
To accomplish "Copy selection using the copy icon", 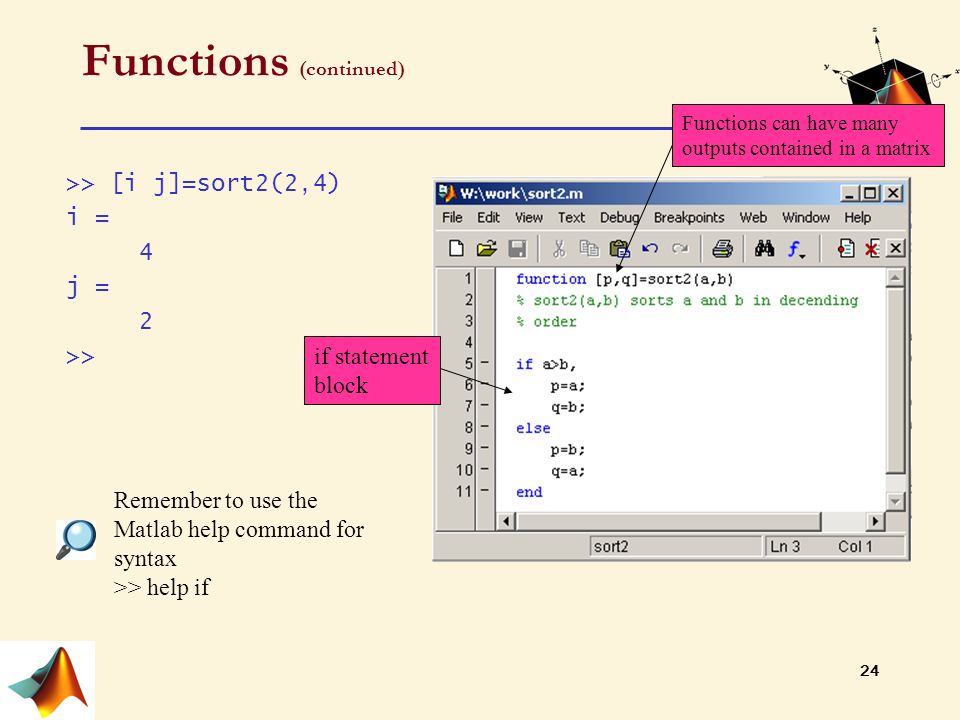I will (589, 249).
